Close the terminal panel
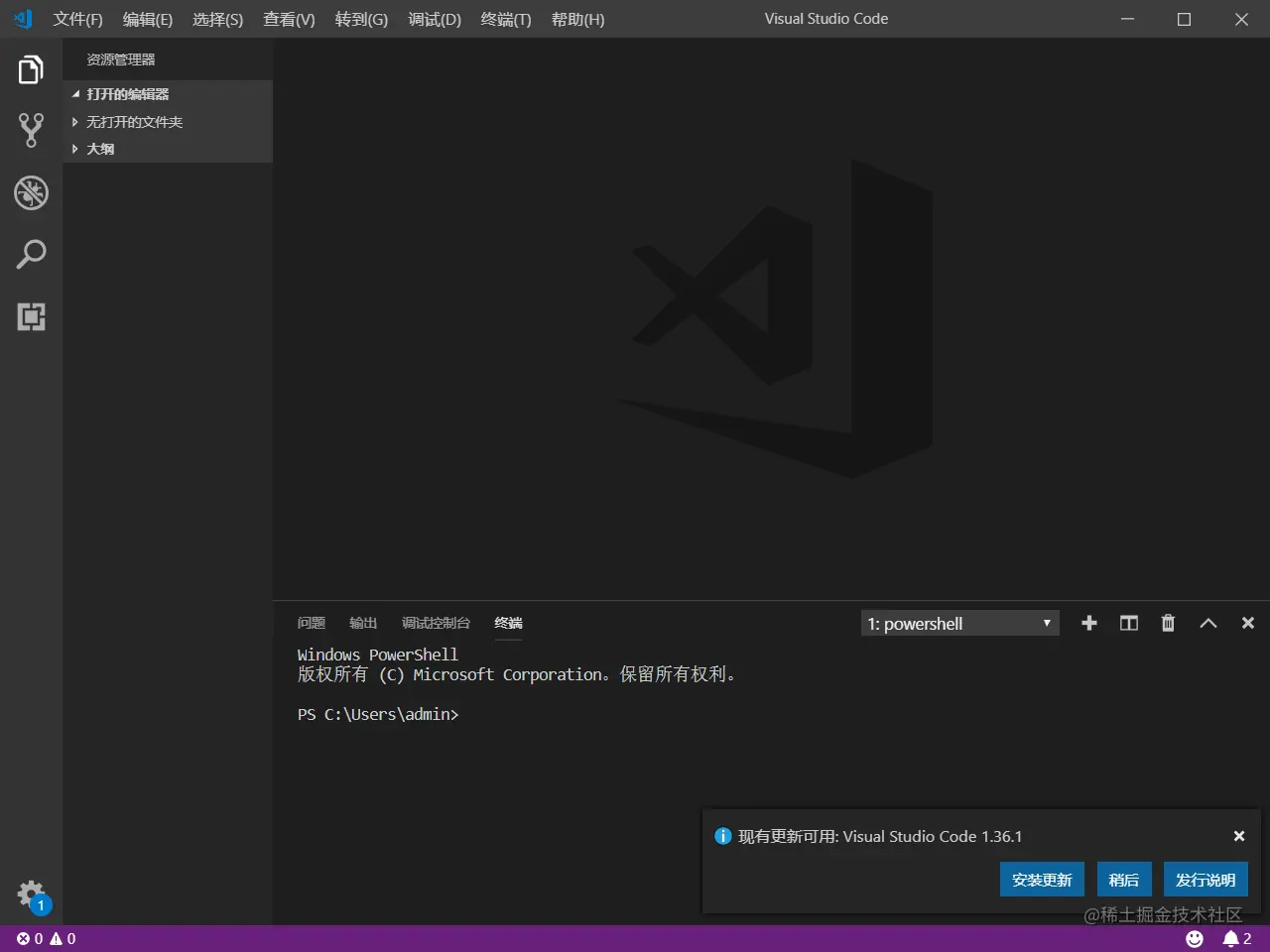Image resolution: width=1270 pixels, height=952 pixels. point(1248,623)
